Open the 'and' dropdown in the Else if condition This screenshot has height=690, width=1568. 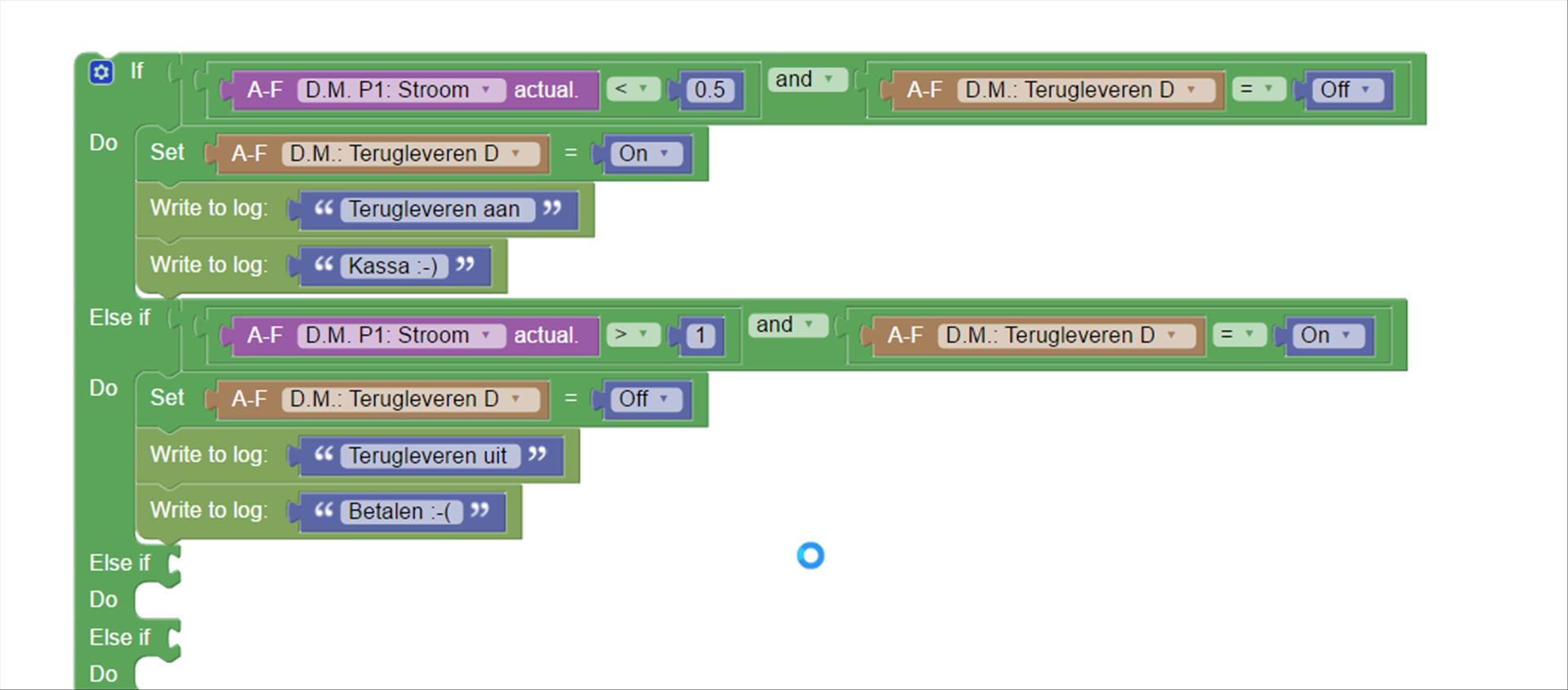787,325
